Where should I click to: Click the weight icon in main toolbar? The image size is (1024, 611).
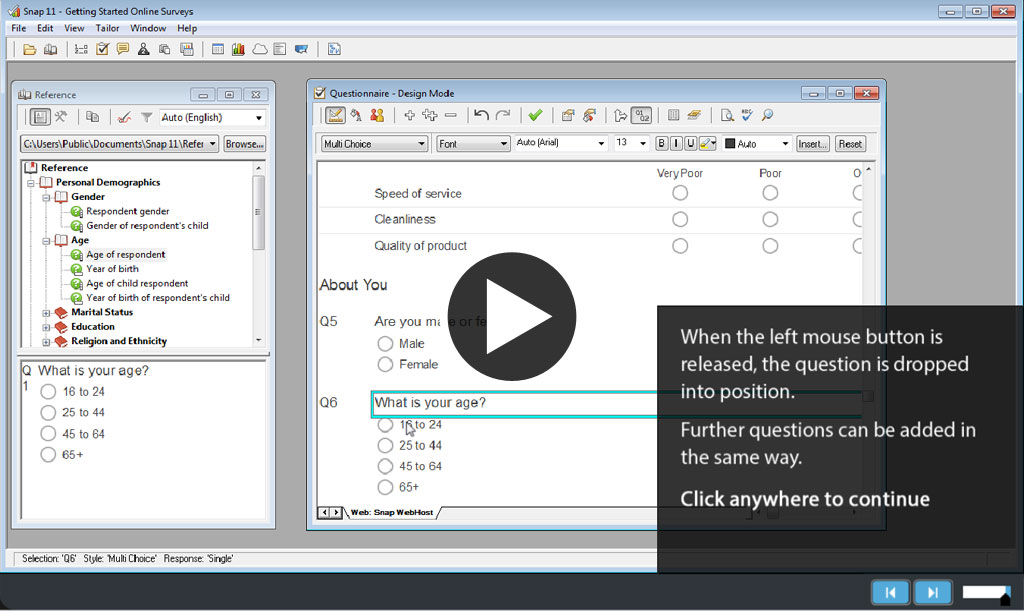tap(144, 50)
